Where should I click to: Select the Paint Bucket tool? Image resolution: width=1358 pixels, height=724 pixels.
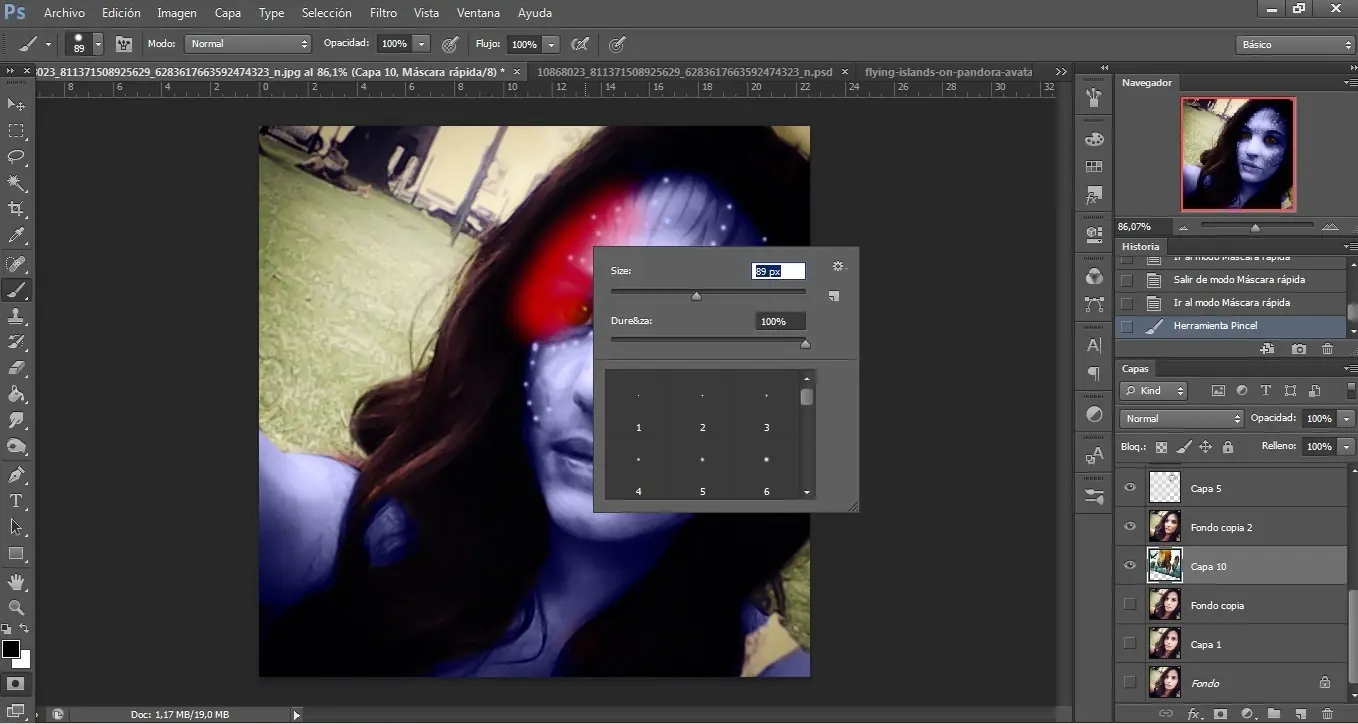tap(16, 394)
